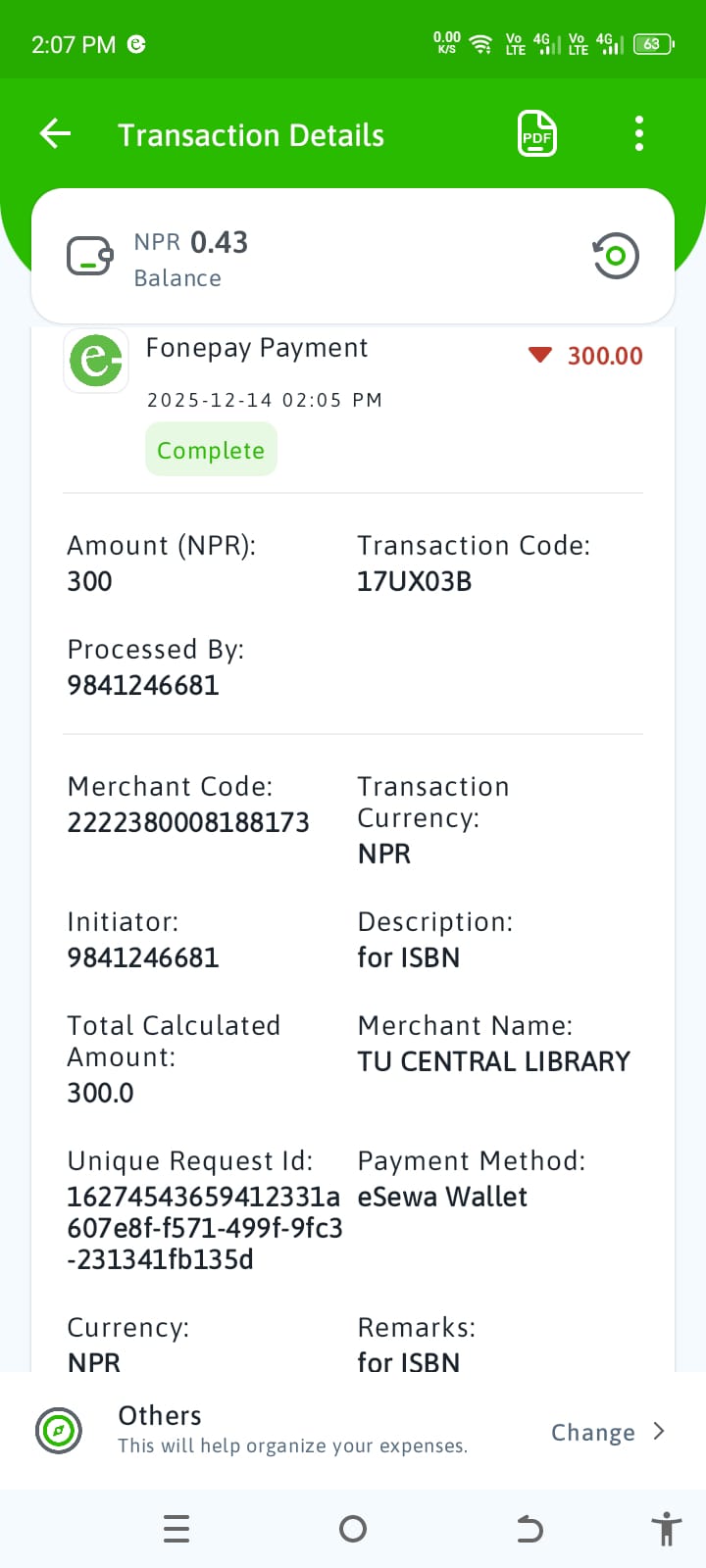706x1568 pixels.
Task: Tap the back arrow icon
Action: point(56,133)
